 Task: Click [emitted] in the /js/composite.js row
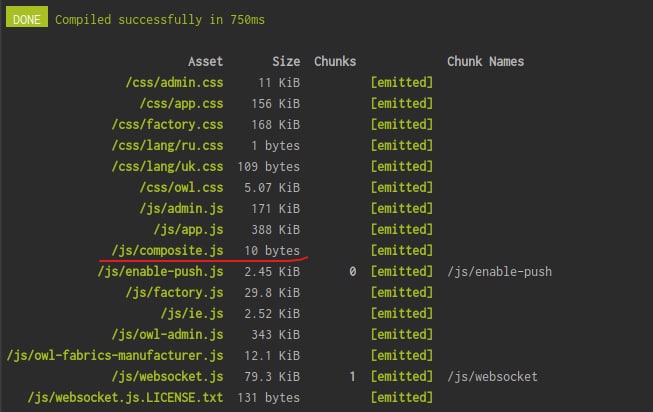[402, 250]
